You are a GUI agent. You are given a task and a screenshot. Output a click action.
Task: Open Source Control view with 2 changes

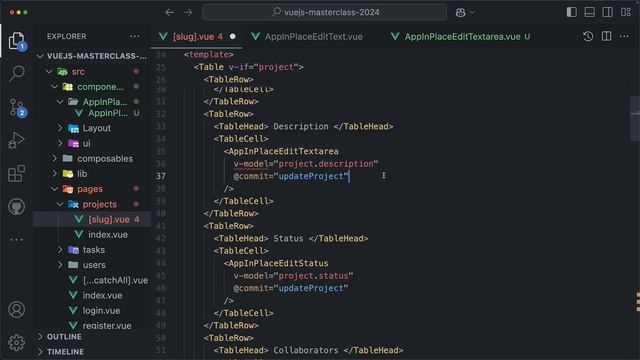(x=17, y=107)
